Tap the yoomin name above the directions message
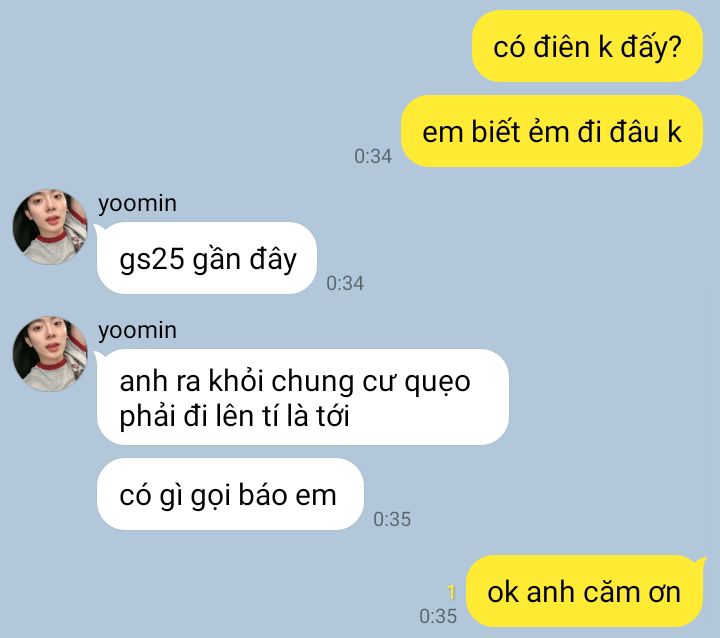 click(137, 330)
